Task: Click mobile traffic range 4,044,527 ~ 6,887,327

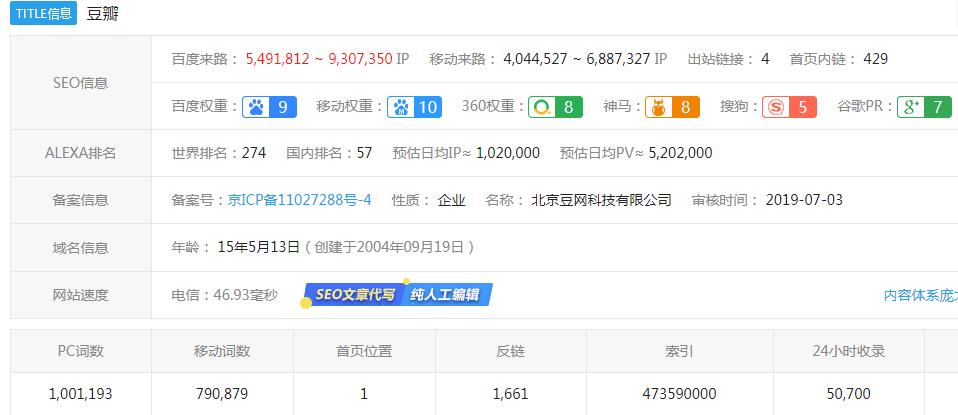Action: click(577, 59)
